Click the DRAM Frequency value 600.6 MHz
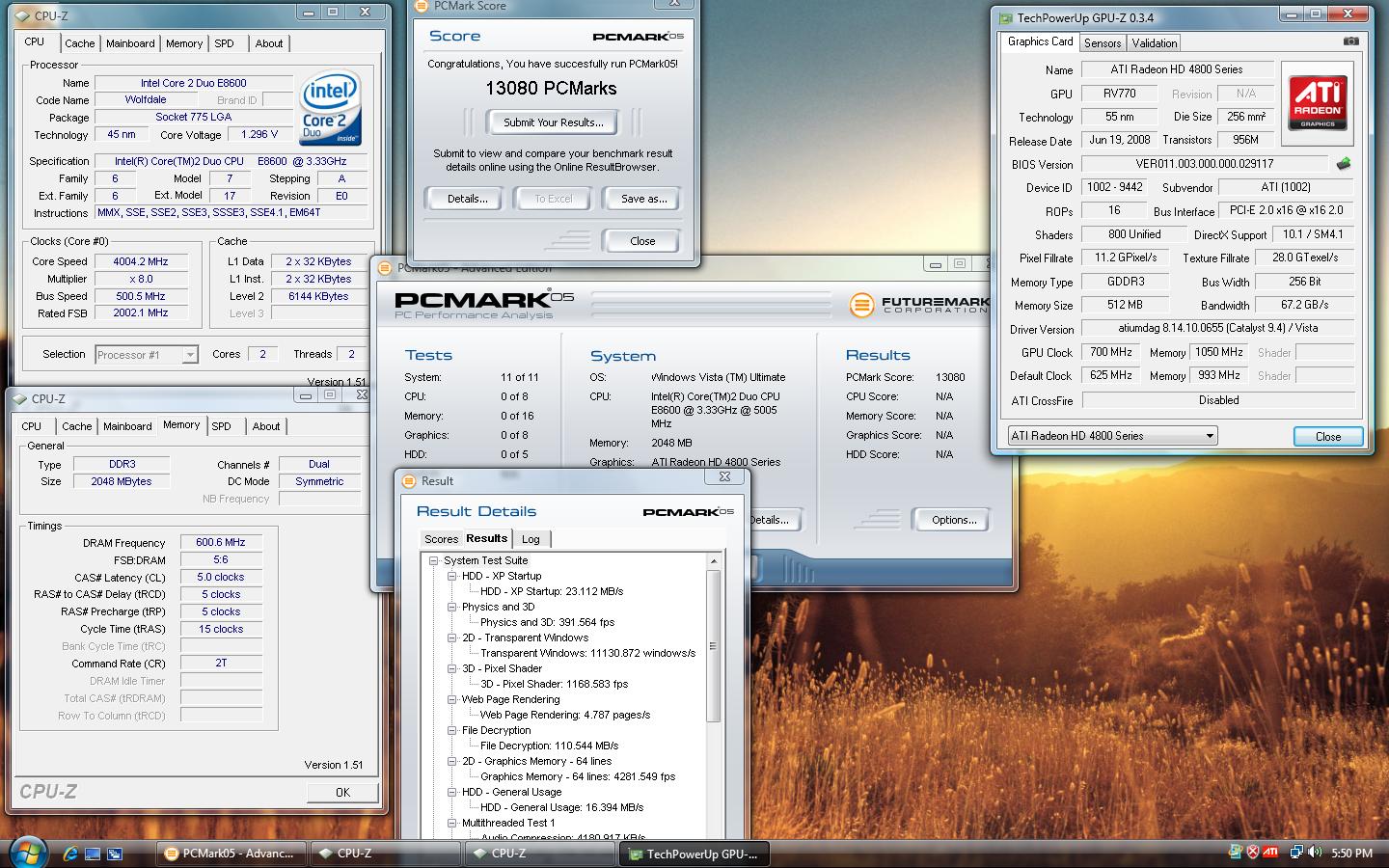Screen dimensions: 1389x868 coord(220,543)
